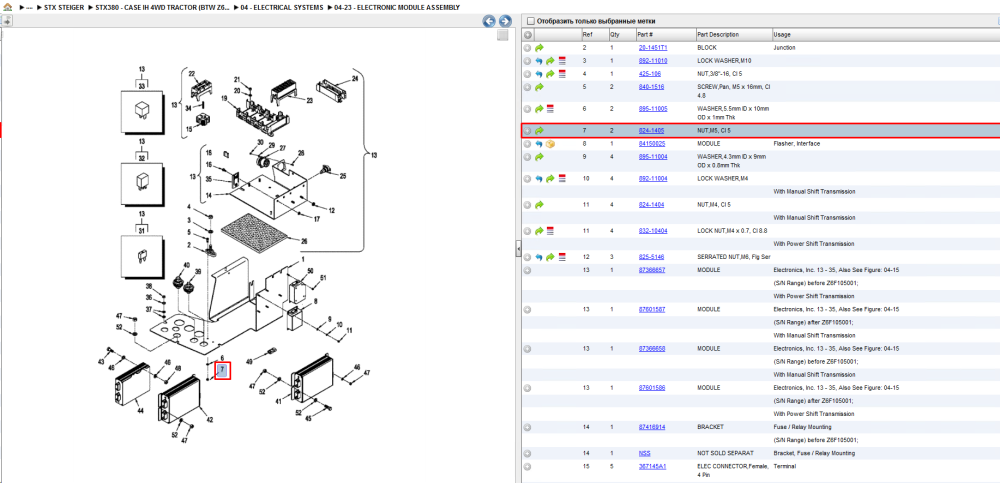1000x483 pixels.
Task: Open part number link 367145A1
Action: coord(652,466)
